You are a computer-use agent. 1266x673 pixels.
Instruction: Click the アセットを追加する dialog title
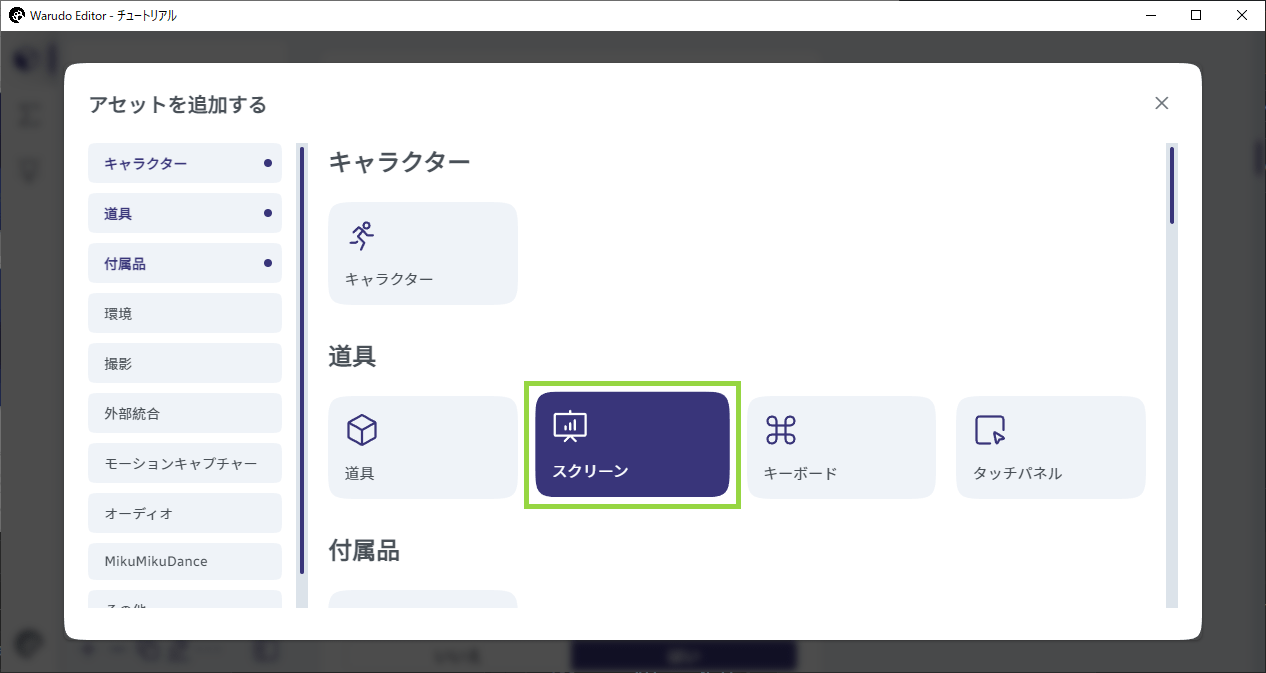178,105
